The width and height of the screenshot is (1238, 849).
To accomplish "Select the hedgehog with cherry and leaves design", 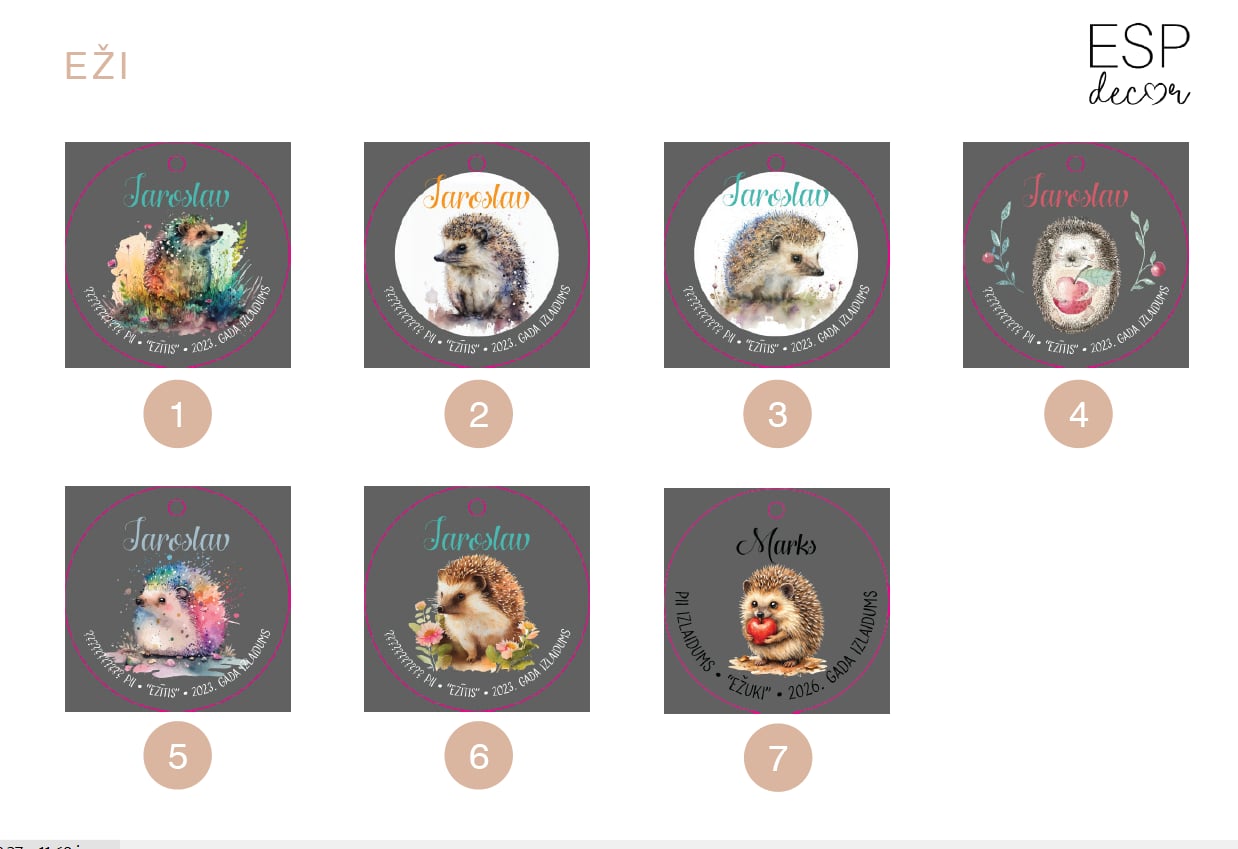I will click(1076, 255).
